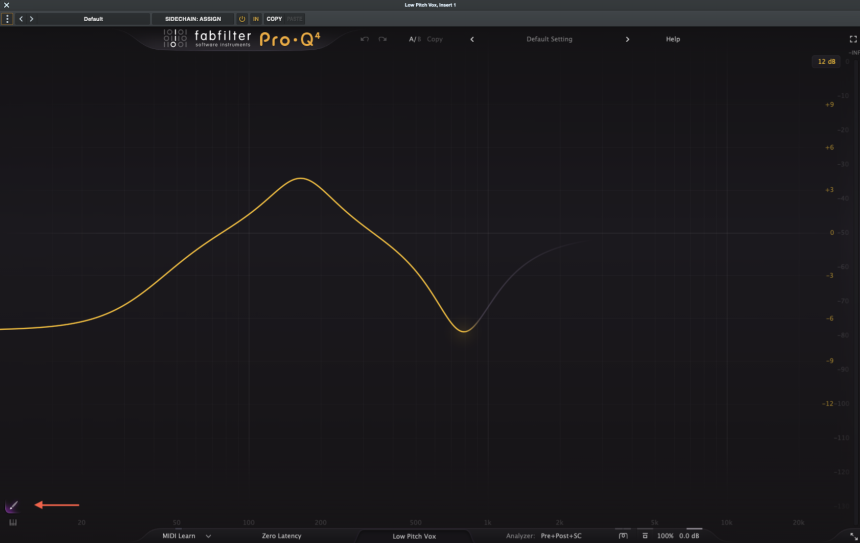
Task: Select the Low Pitch Vox instance tab
Action: pyautogui.click(x=414, y=536)
